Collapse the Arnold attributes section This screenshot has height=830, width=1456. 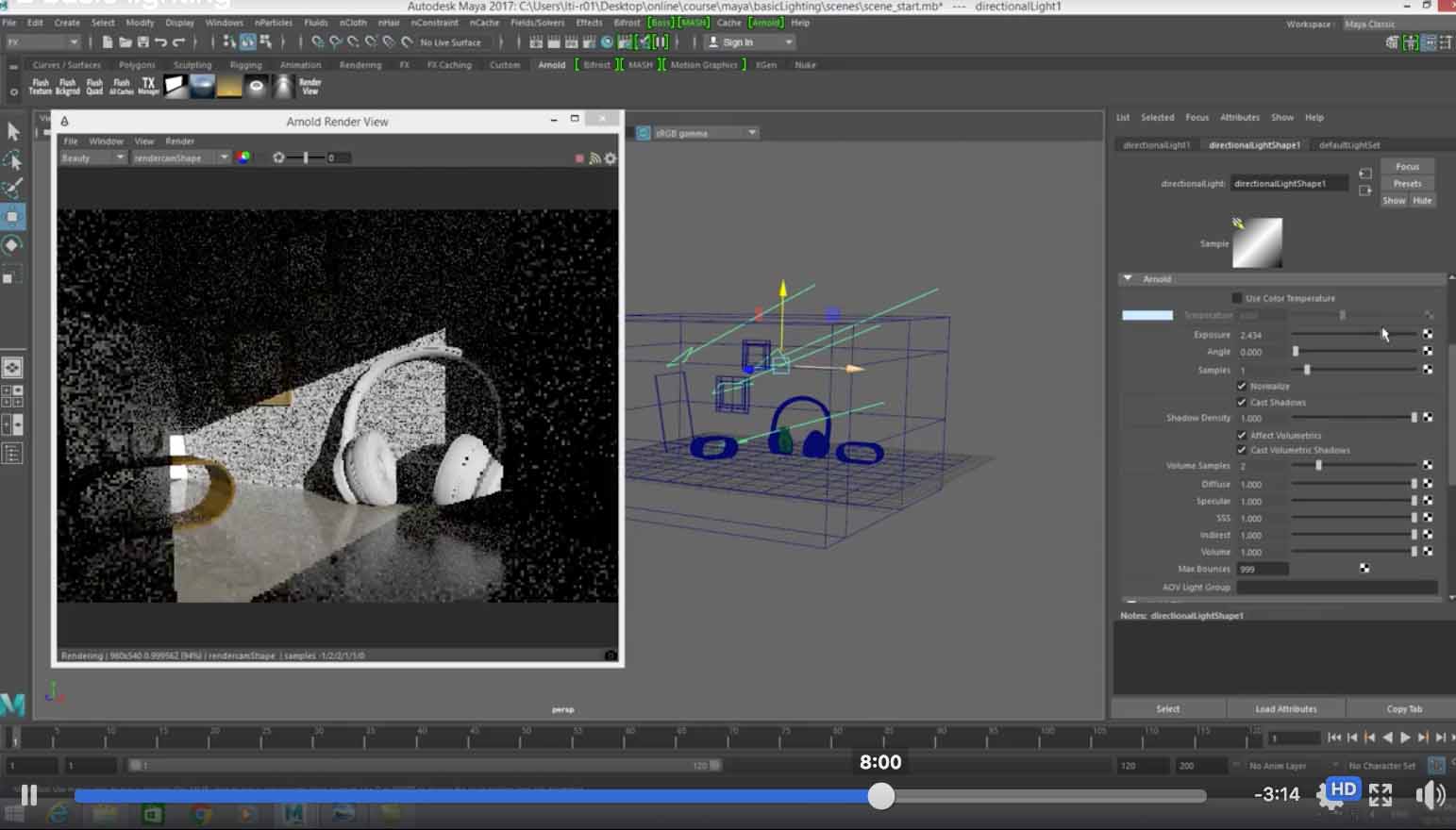click(1128, 279)
